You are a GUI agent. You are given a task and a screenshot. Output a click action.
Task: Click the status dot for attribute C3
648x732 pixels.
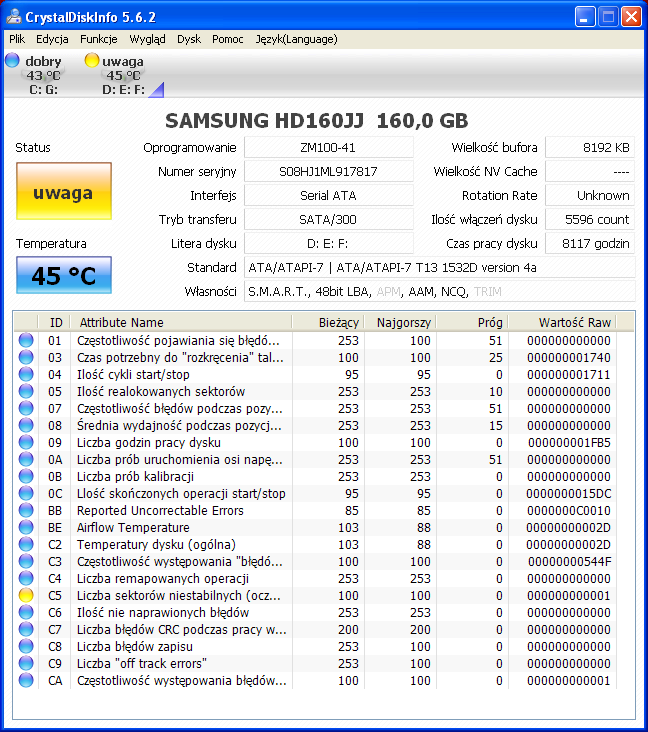point(26,562)
